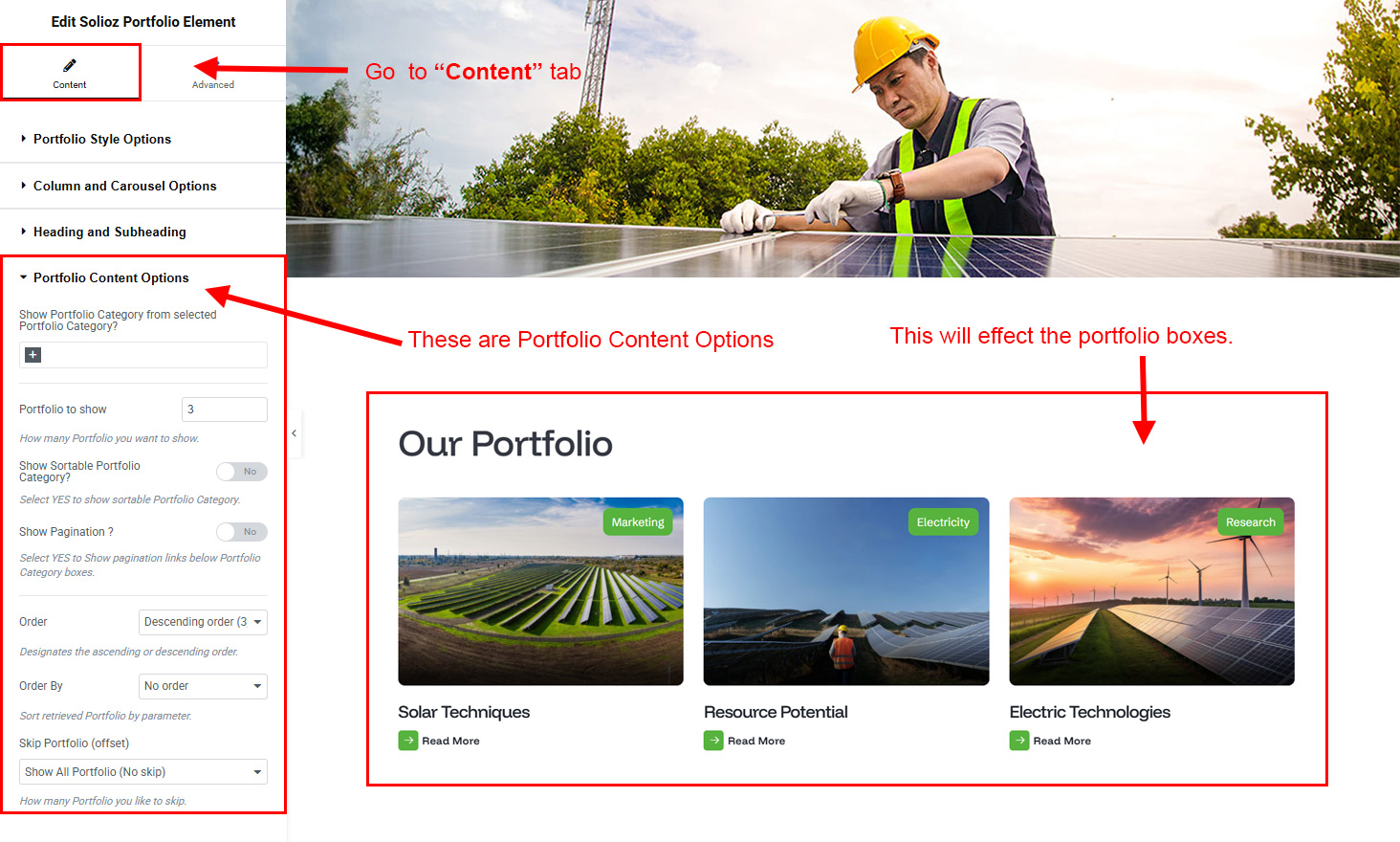Open the Resource Potential portfolio image

[846, 591]
